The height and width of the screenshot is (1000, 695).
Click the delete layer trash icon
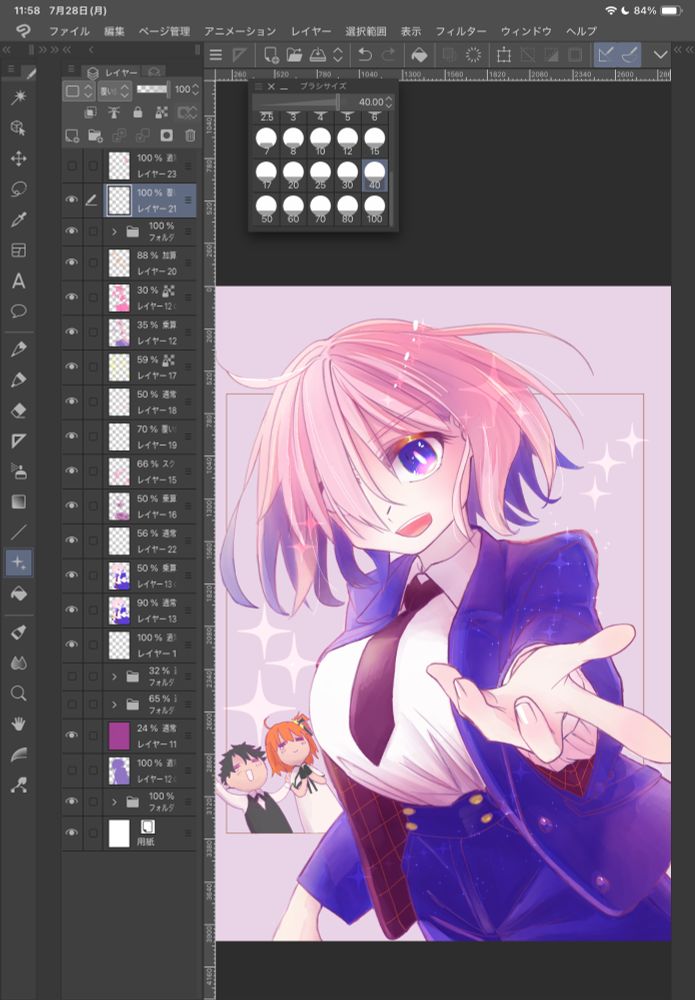click(190, 135)
